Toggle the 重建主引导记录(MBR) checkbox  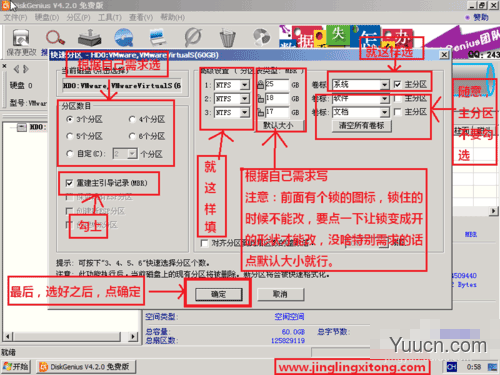pos(69,183)
